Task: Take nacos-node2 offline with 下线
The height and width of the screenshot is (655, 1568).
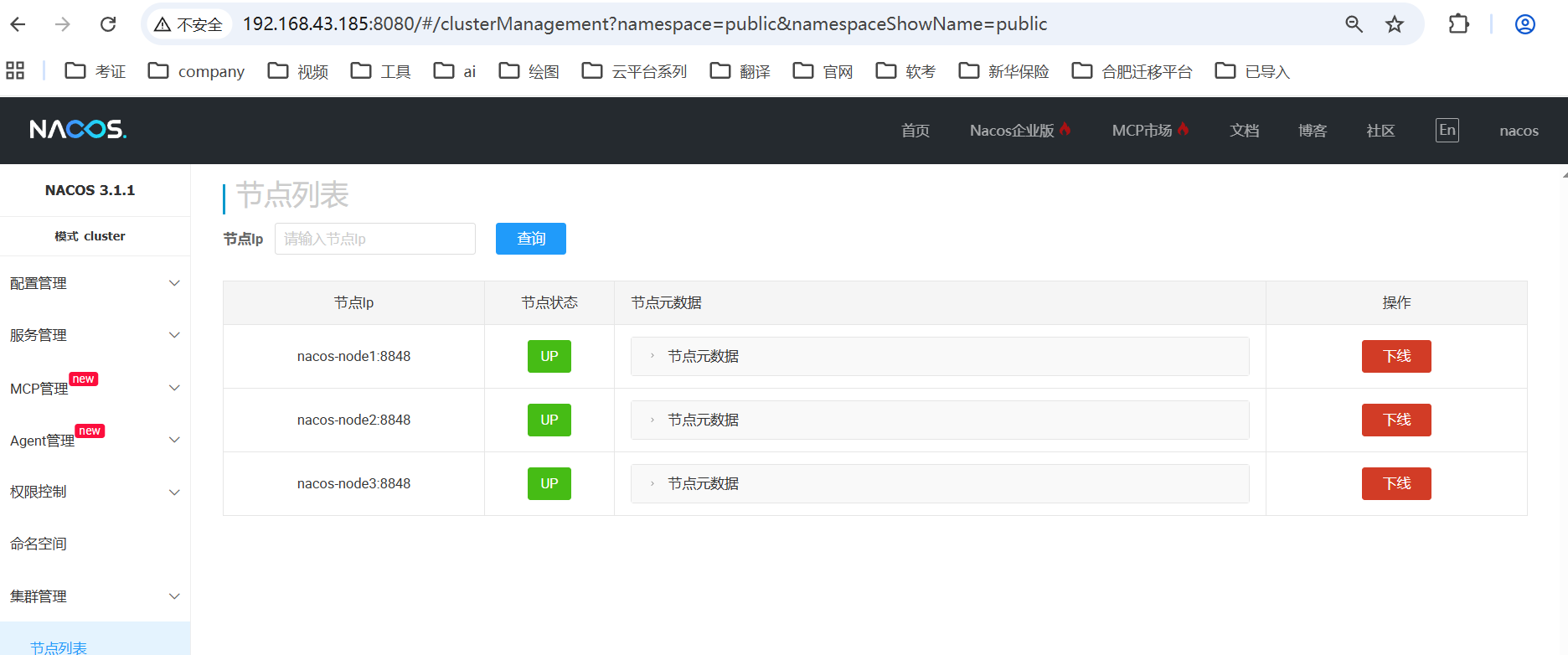Action: 1396,420
